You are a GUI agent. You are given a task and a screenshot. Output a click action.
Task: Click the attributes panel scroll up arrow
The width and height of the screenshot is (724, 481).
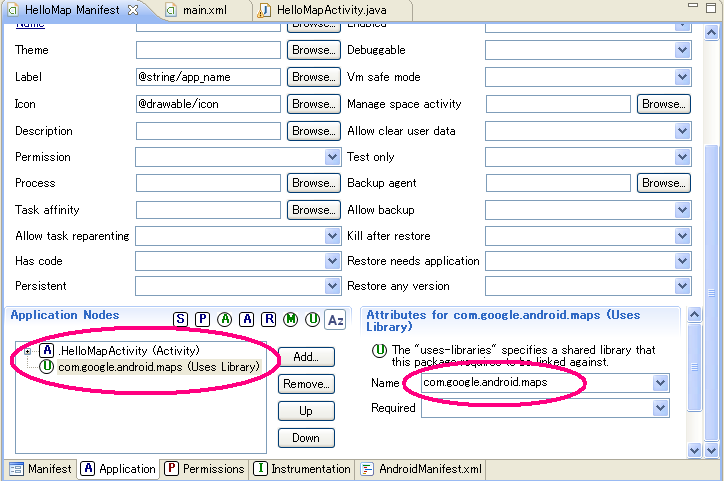[x=694, y=315]
